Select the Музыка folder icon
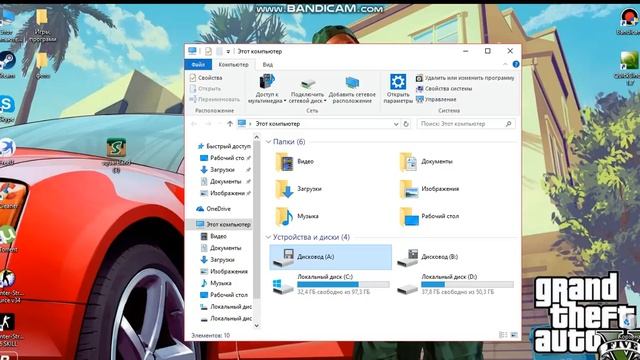Viewport: 640px width, 360px height. (x=284, y=216)
